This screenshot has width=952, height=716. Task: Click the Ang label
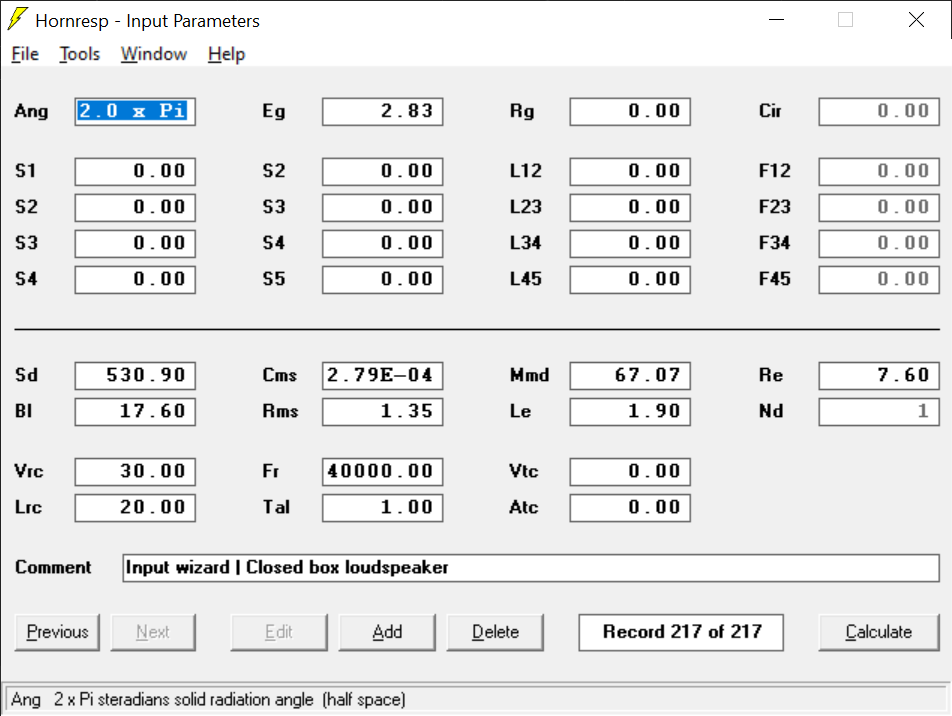point(31,112)
